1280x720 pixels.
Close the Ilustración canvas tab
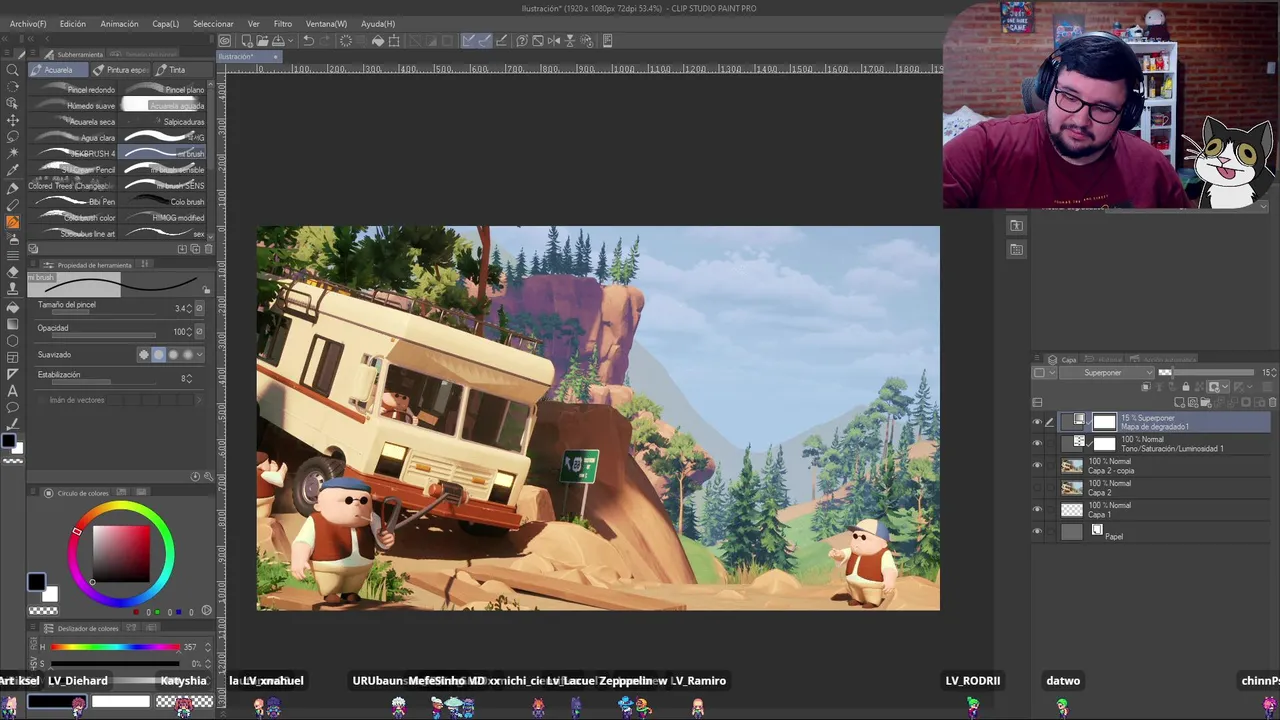pos(276,57)
